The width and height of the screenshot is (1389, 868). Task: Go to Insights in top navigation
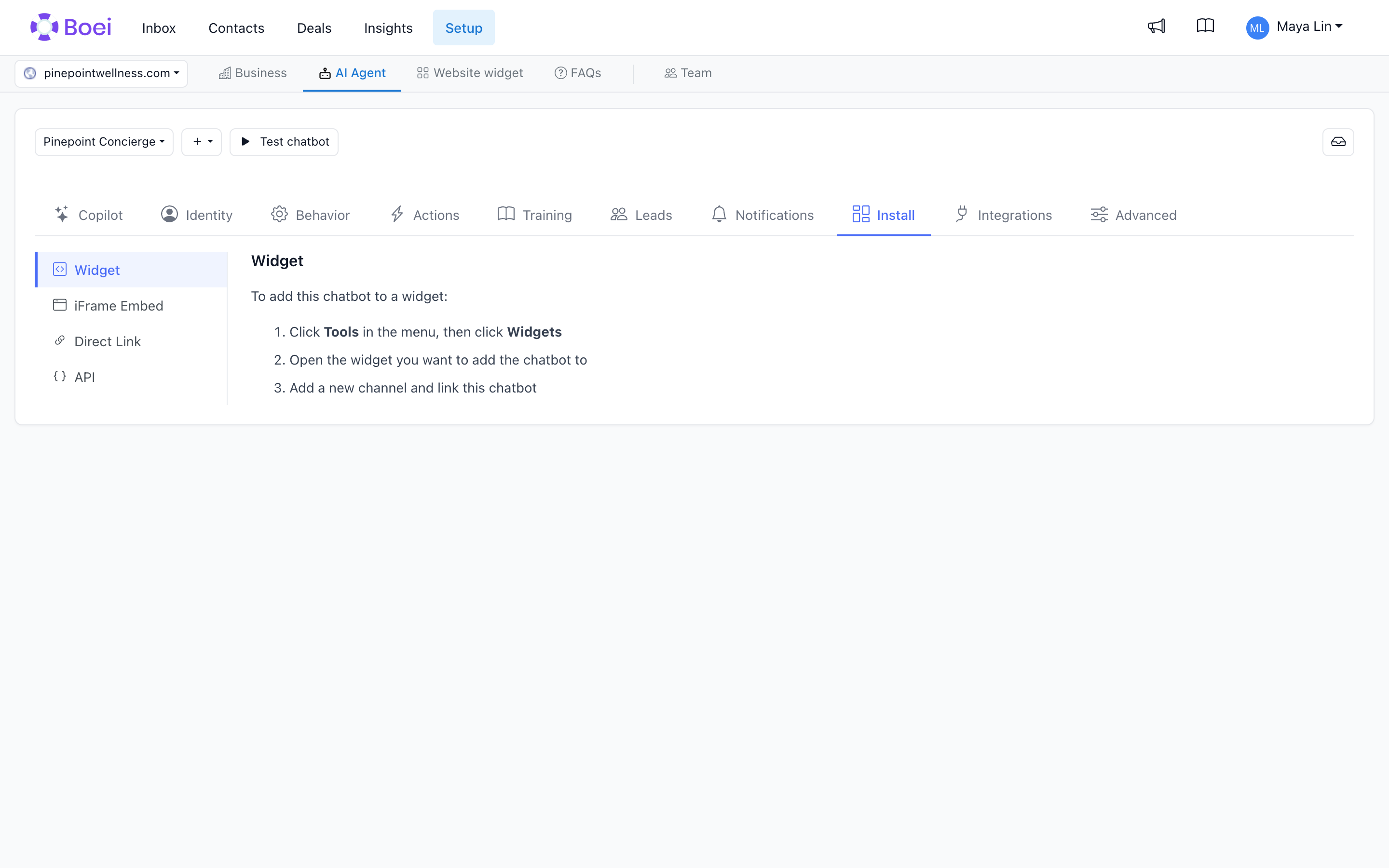389,27
